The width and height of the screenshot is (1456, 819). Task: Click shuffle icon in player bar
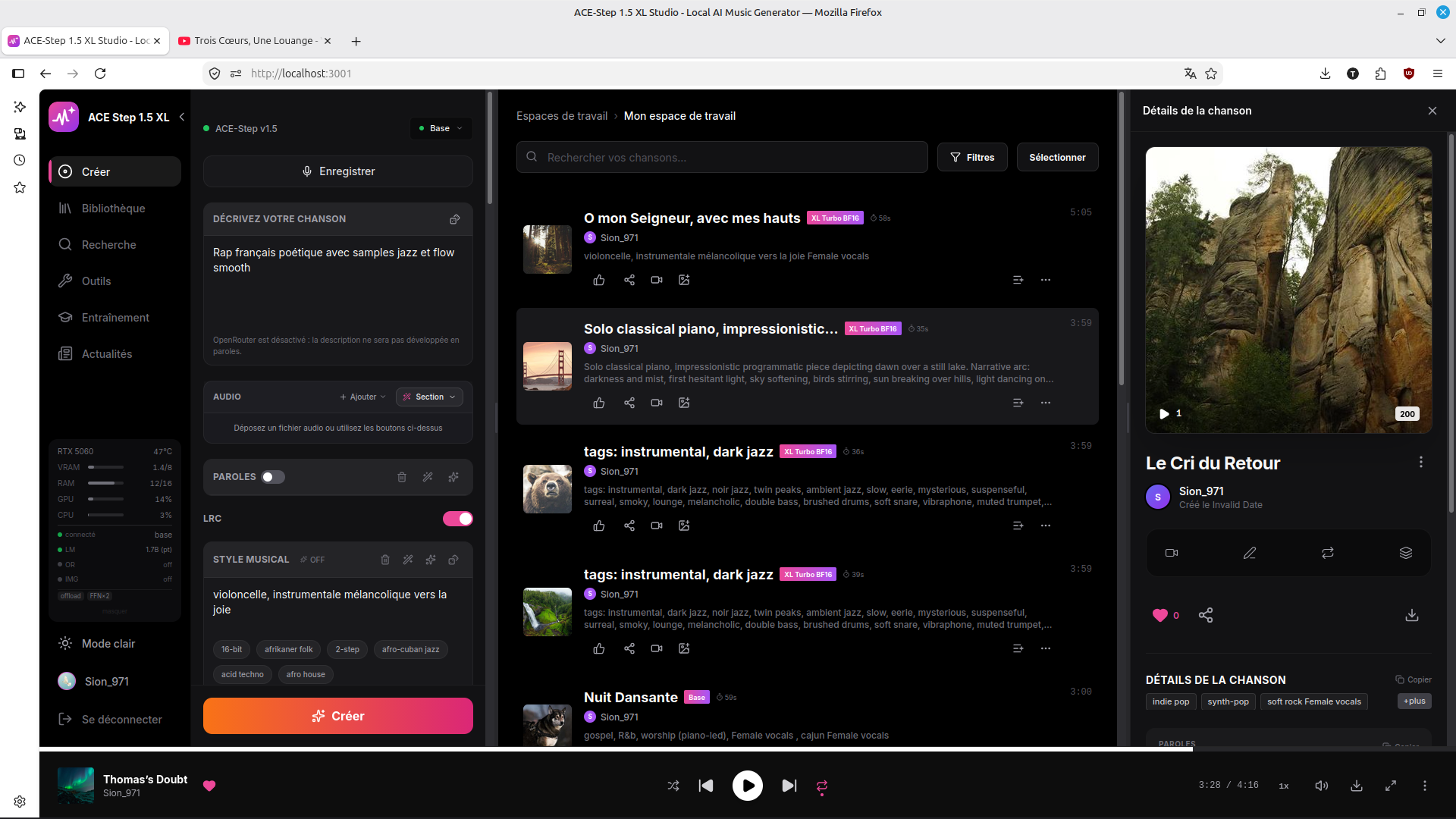[673, 786]
